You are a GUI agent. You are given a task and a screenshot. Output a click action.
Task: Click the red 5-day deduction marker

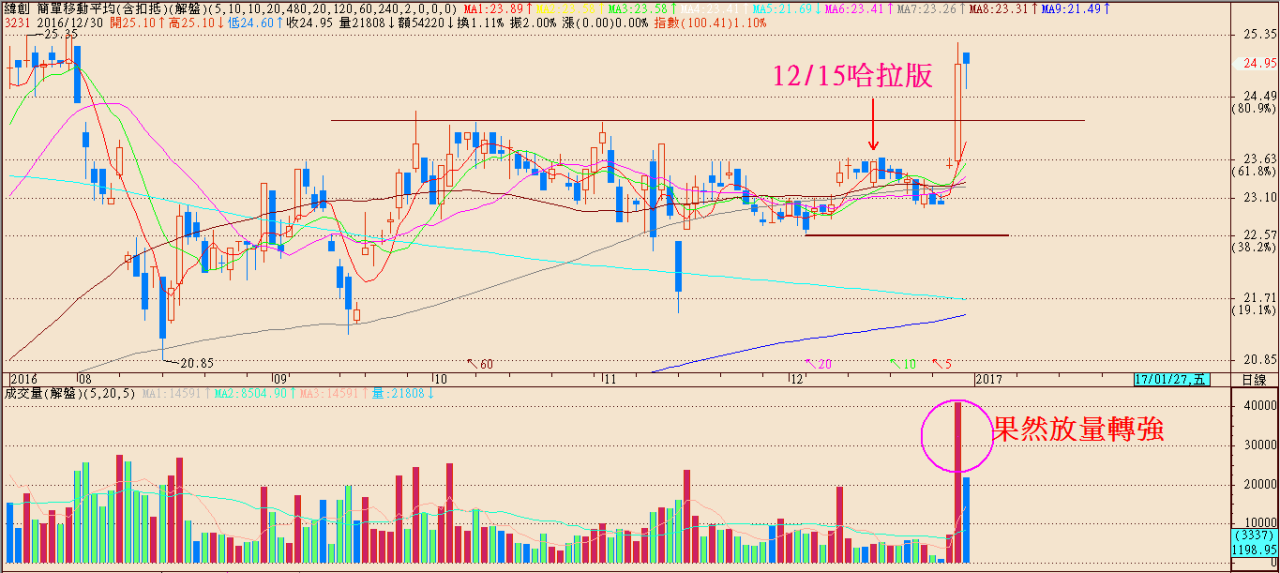942,364
